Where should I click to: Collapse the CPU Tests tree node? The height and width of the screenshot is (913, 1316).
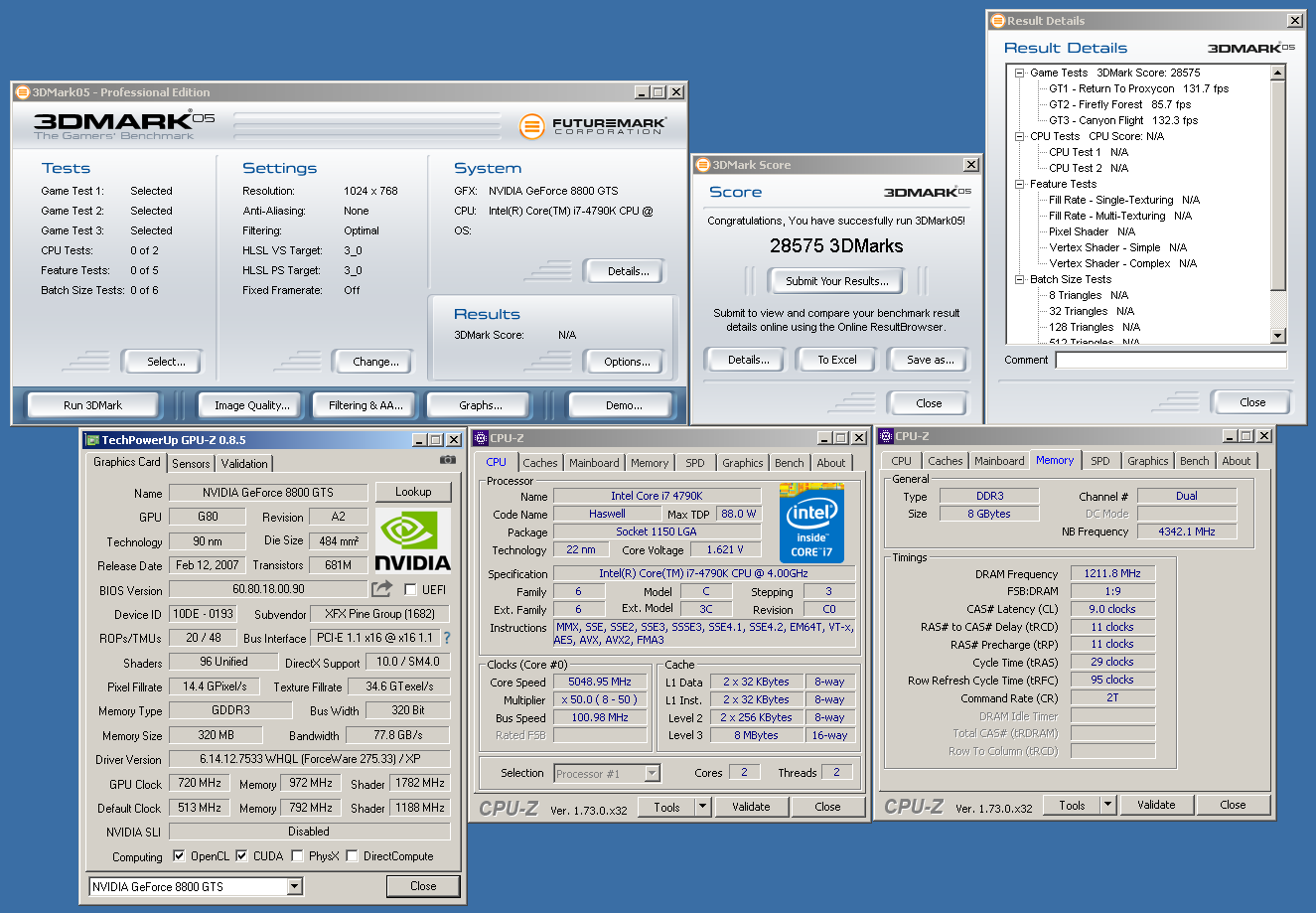tap(1019, 136)
